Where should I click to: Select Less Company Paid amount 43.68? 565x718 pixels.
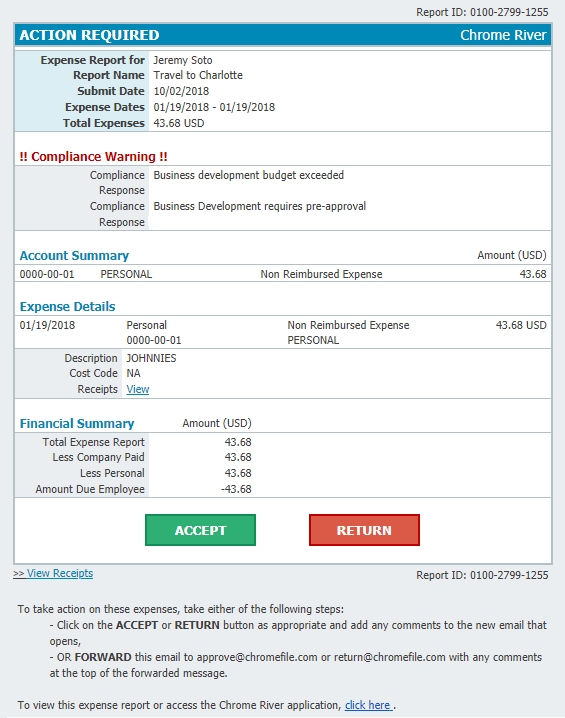238,457
